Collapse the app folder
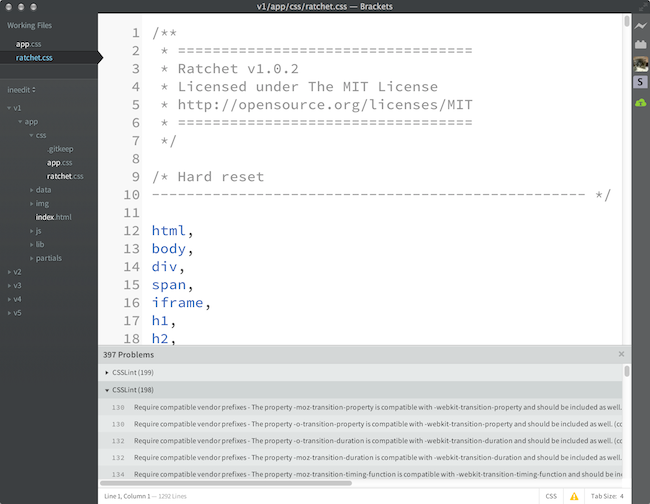650x504 pixels. coord(20,121)
